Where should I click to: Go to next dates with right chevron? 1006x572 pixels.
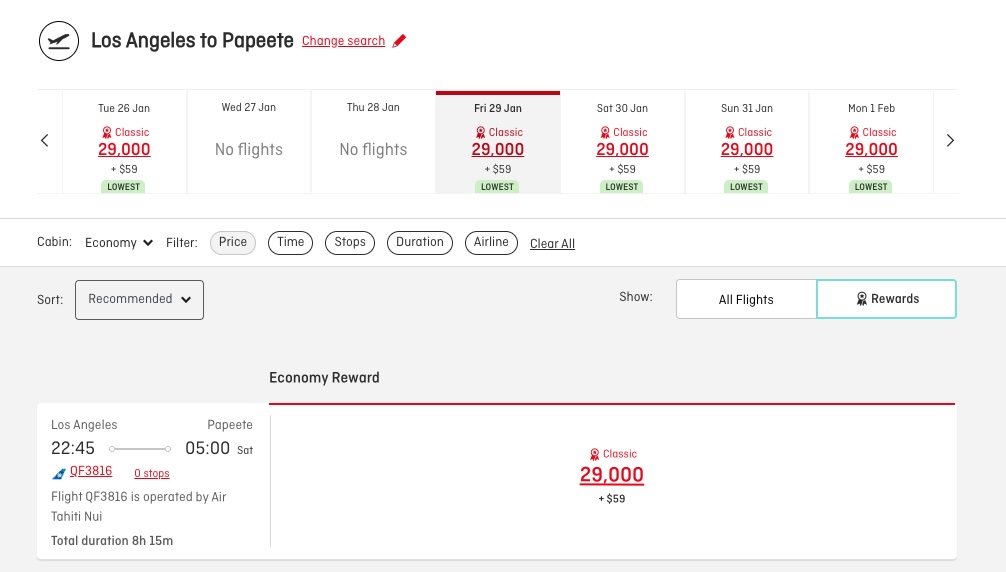[950, 140]
